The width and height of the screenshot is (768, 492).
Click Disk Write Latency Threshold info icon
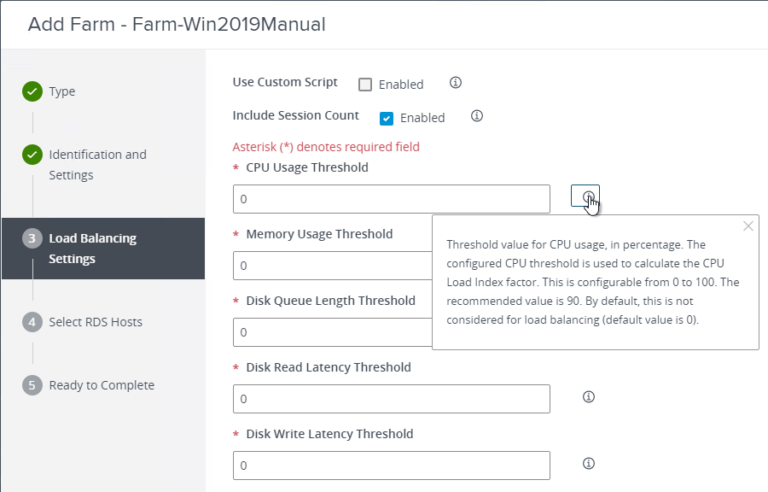(x=588, y=463)
